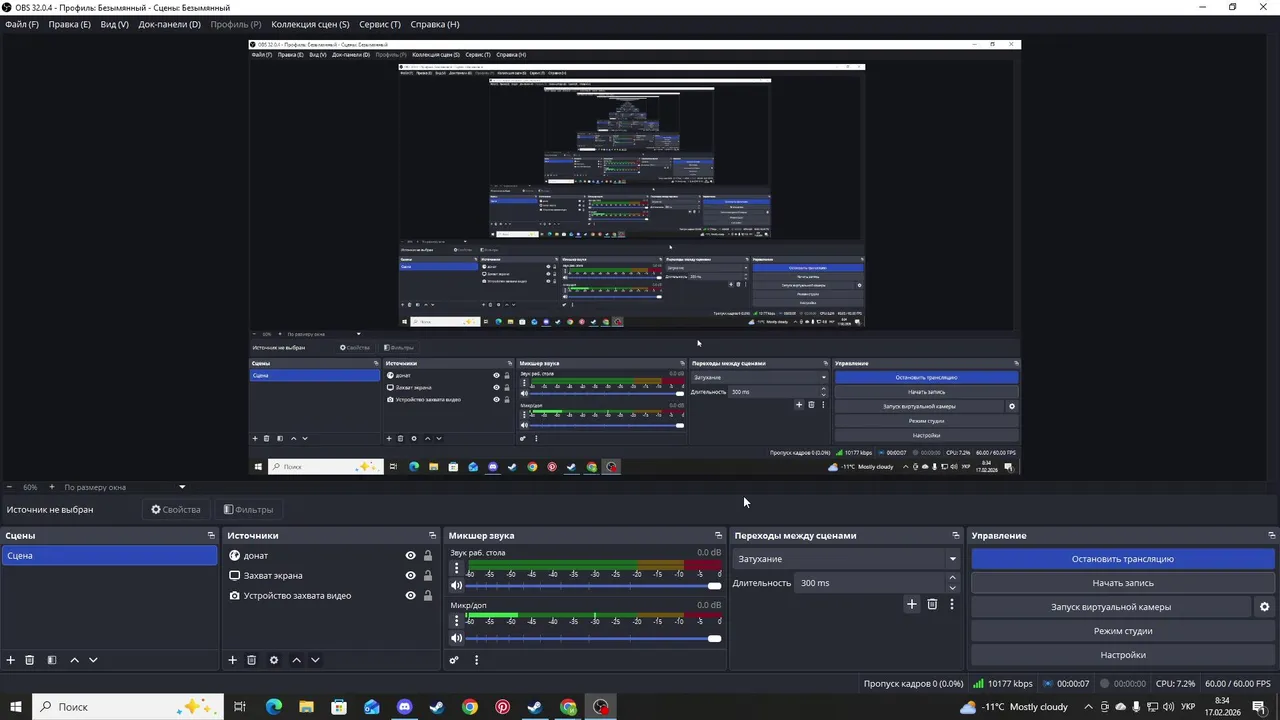The width and height of the screenshot is (1280, 720).
Task: Show hidden system tray icons chevron
Action: 1088,707
